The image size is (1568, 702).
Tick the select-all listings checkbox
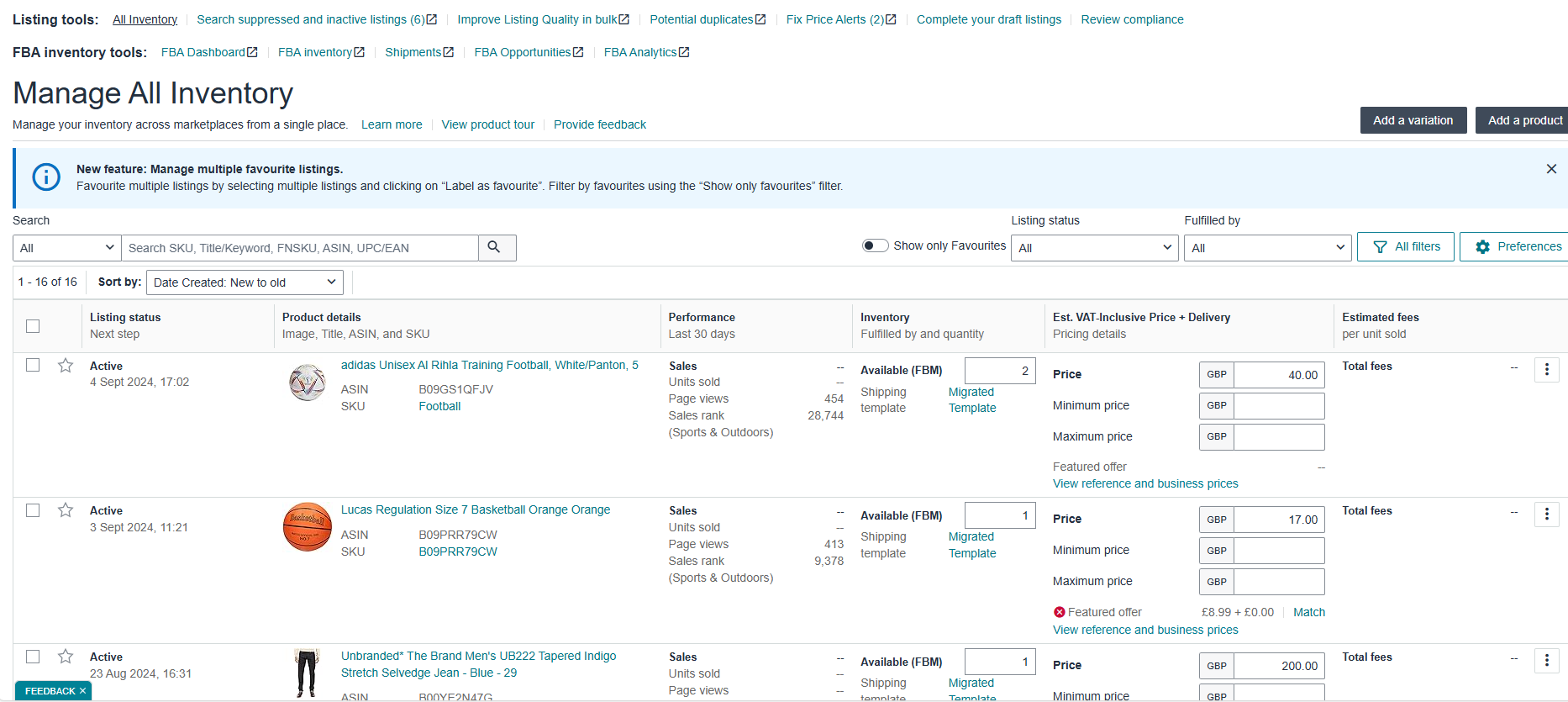(33, 326)
